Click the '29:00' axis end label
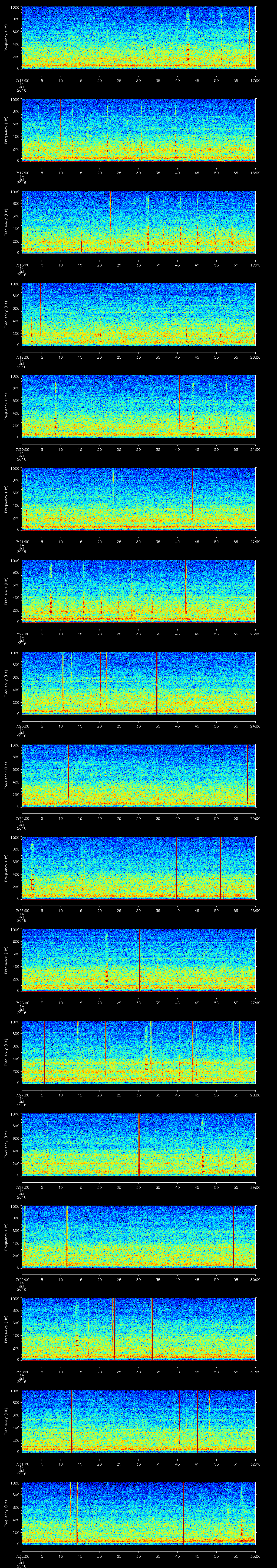Image resolution: width=277 pixels, height=1568 pixels. click(255, 1187)
